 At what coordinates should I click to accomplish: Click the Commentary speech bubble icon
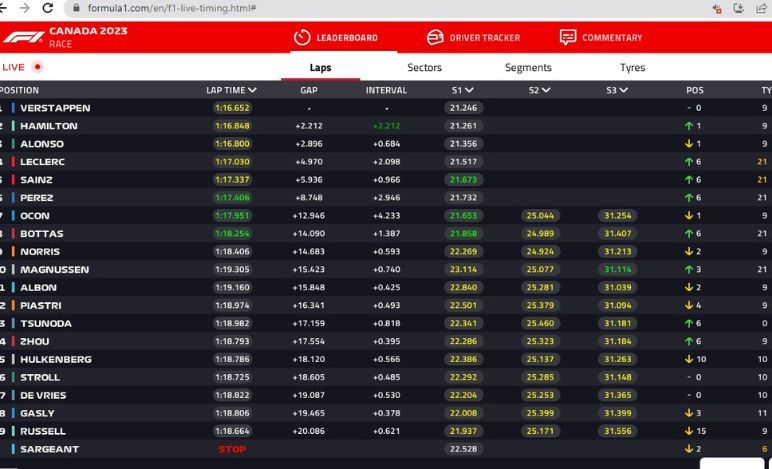point(568,38)
